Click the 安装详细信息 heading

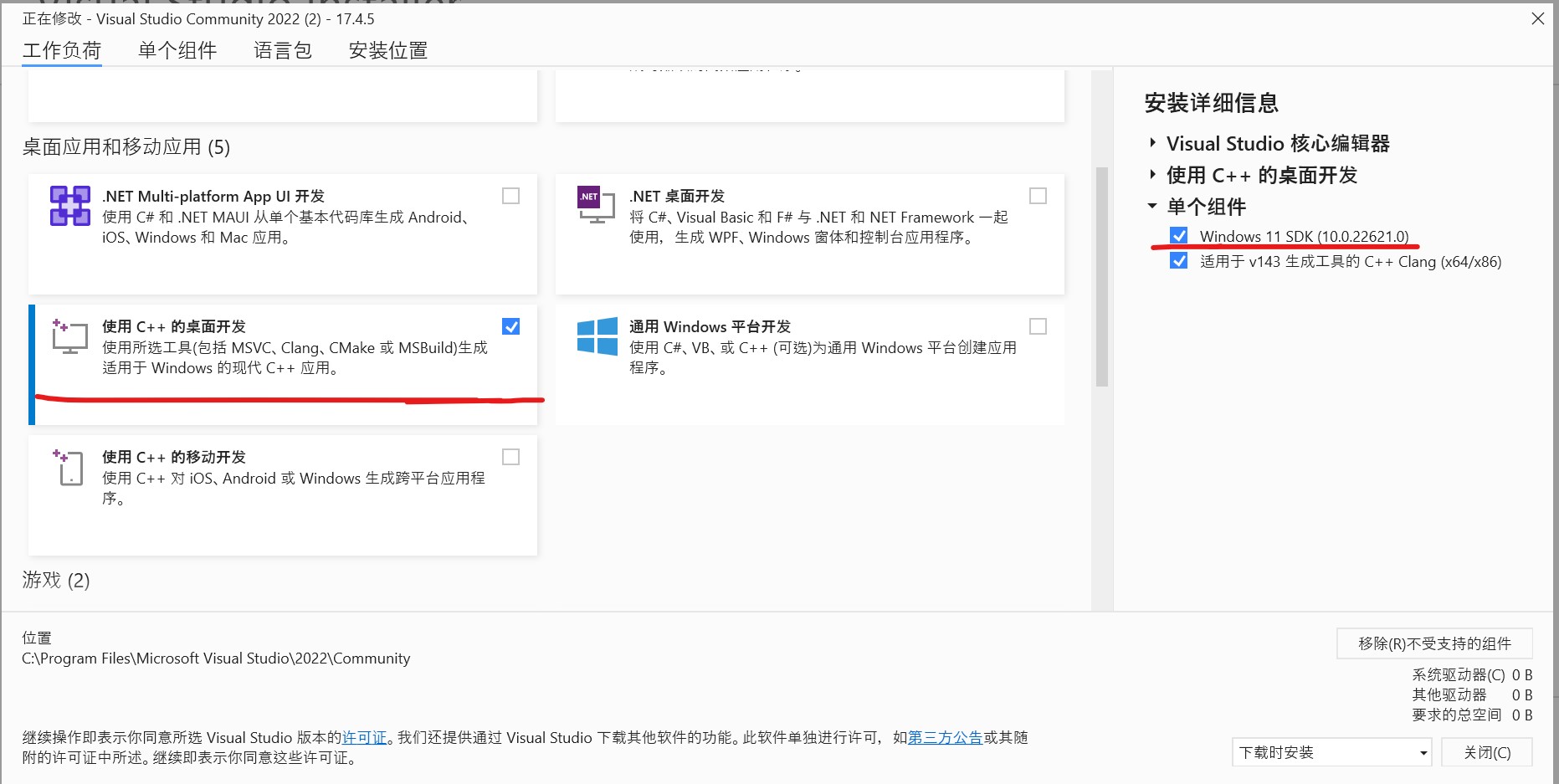(1211, 103)
